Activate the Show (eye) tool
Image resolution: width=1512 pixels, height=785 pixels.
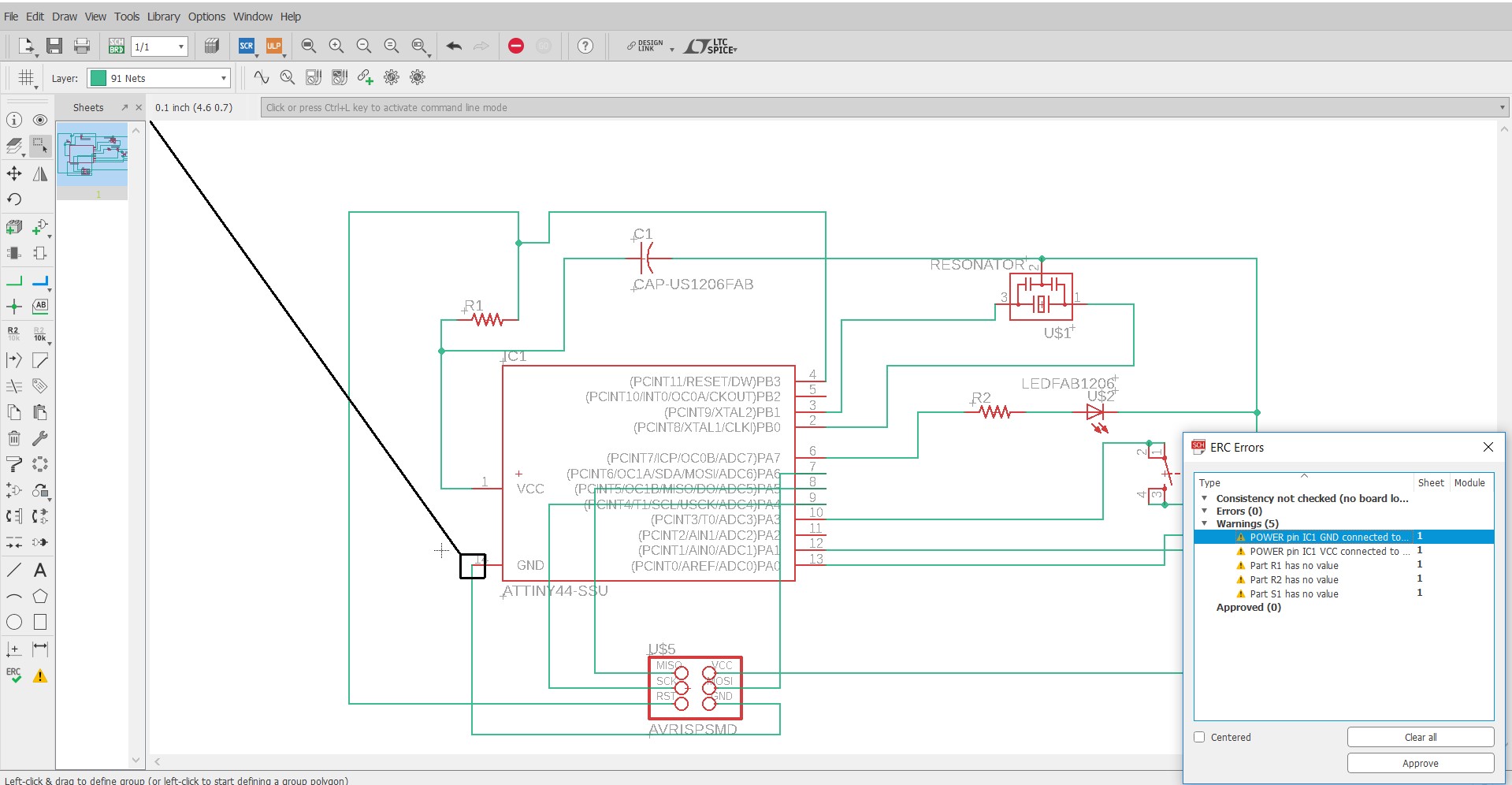click(40, 120)
